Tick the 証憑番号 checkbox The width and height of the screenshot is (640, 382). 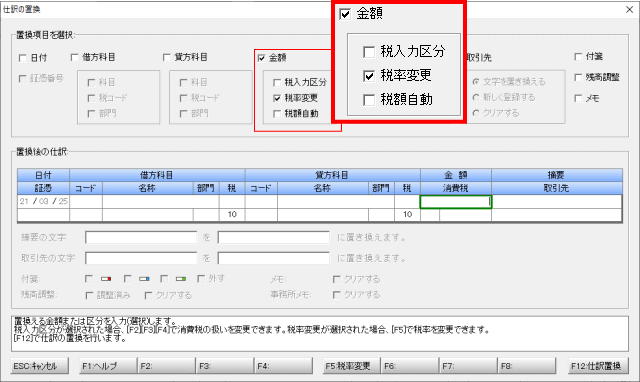pyautogui.click(x=23, y=78)
